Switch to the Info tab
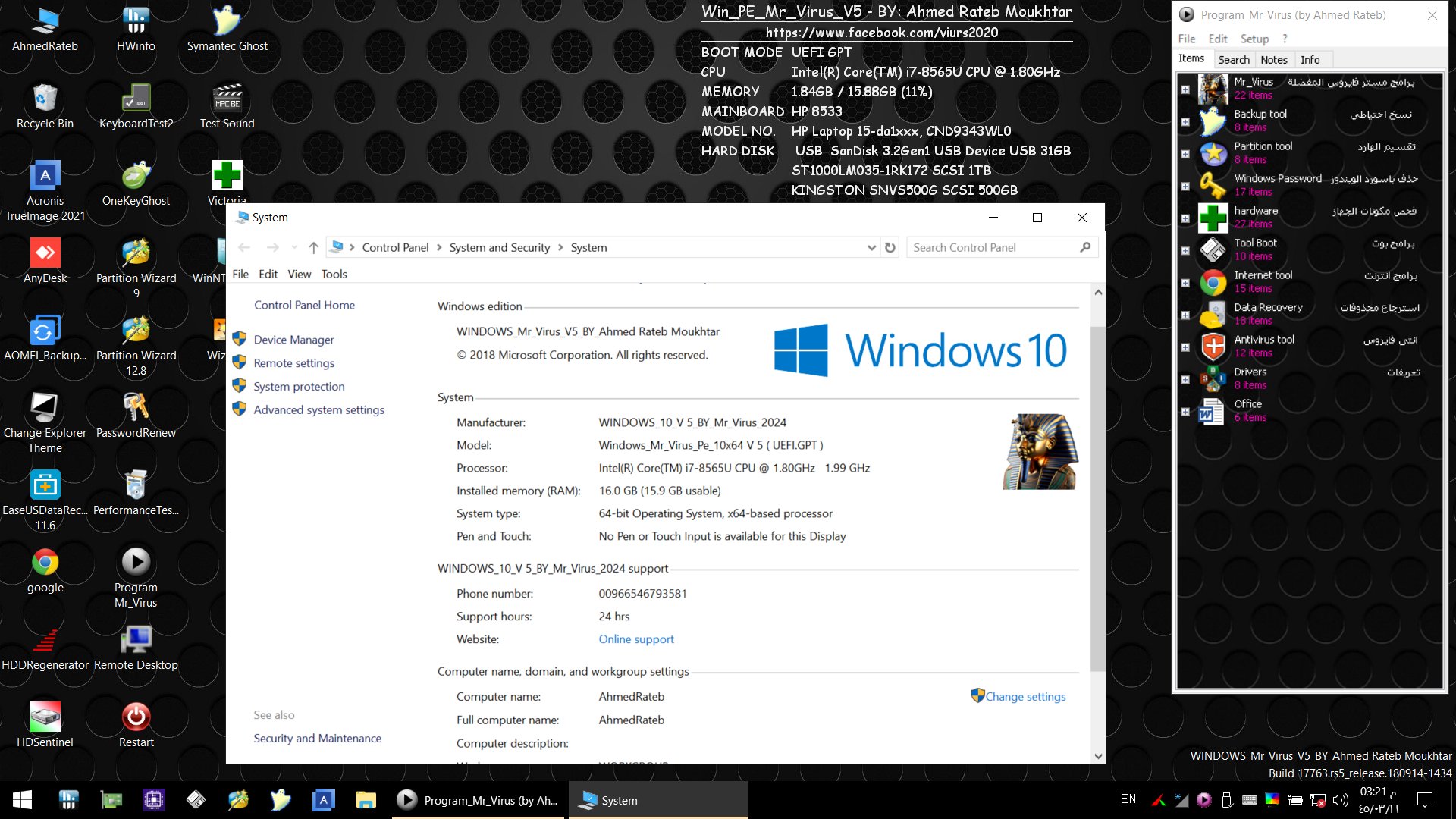 point(1310,60)
